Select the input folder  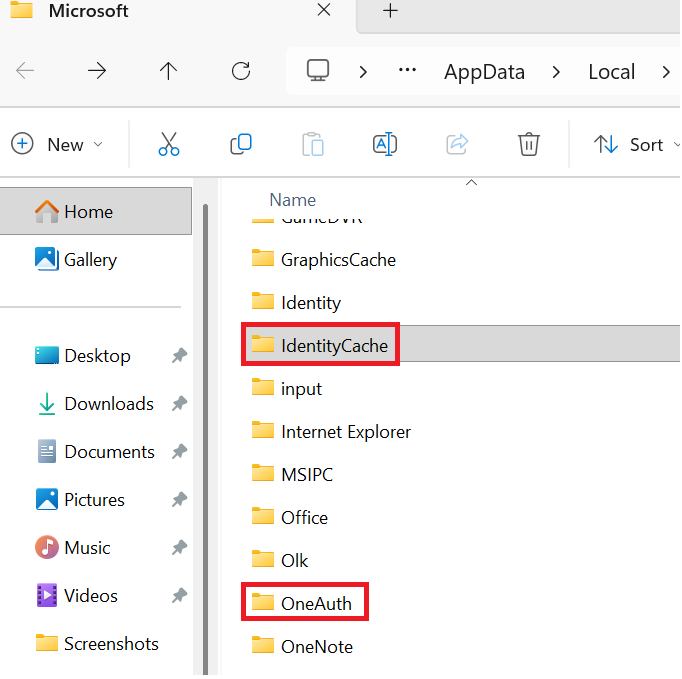(287, 388)
